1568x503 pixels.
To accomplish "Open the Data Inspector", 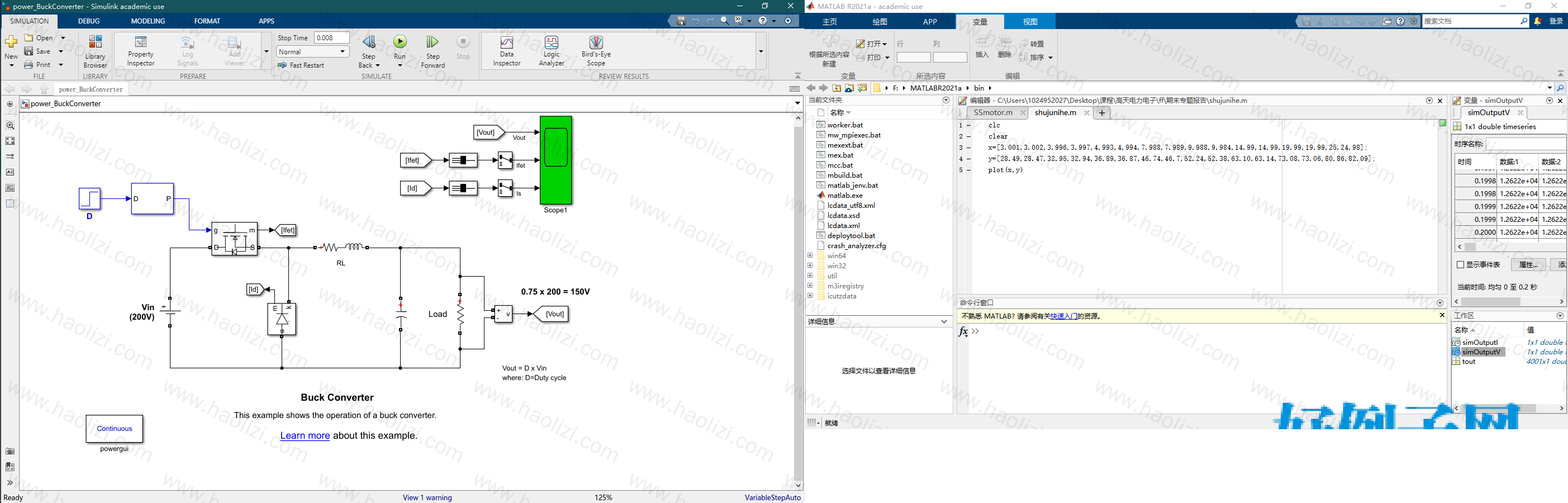I will pos(506,51).
